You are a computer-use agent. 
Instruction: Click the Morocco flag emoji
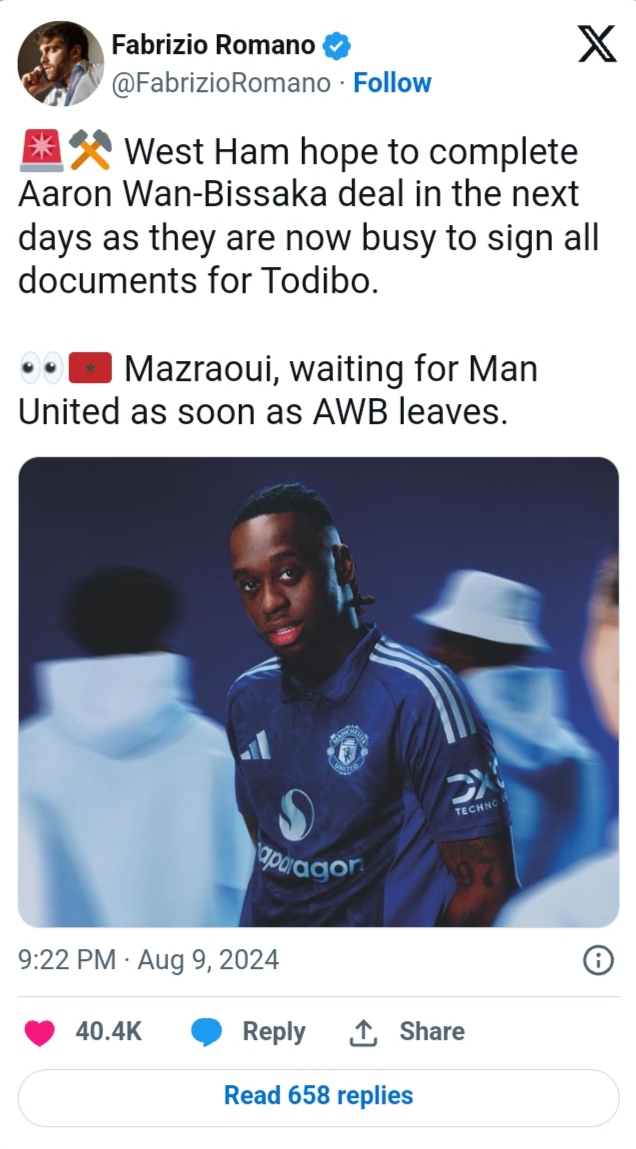[90, 368]
